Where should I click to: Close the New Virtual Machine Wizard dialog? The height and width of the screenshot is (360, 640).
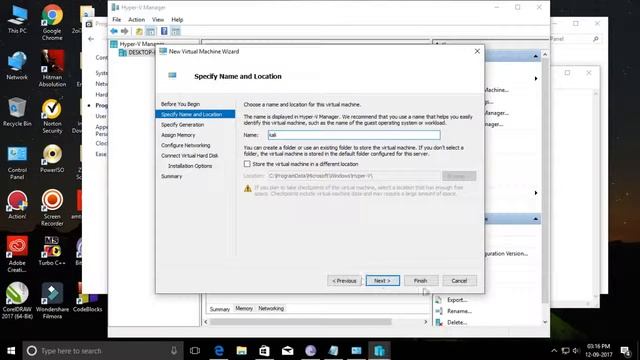(477, 51)
